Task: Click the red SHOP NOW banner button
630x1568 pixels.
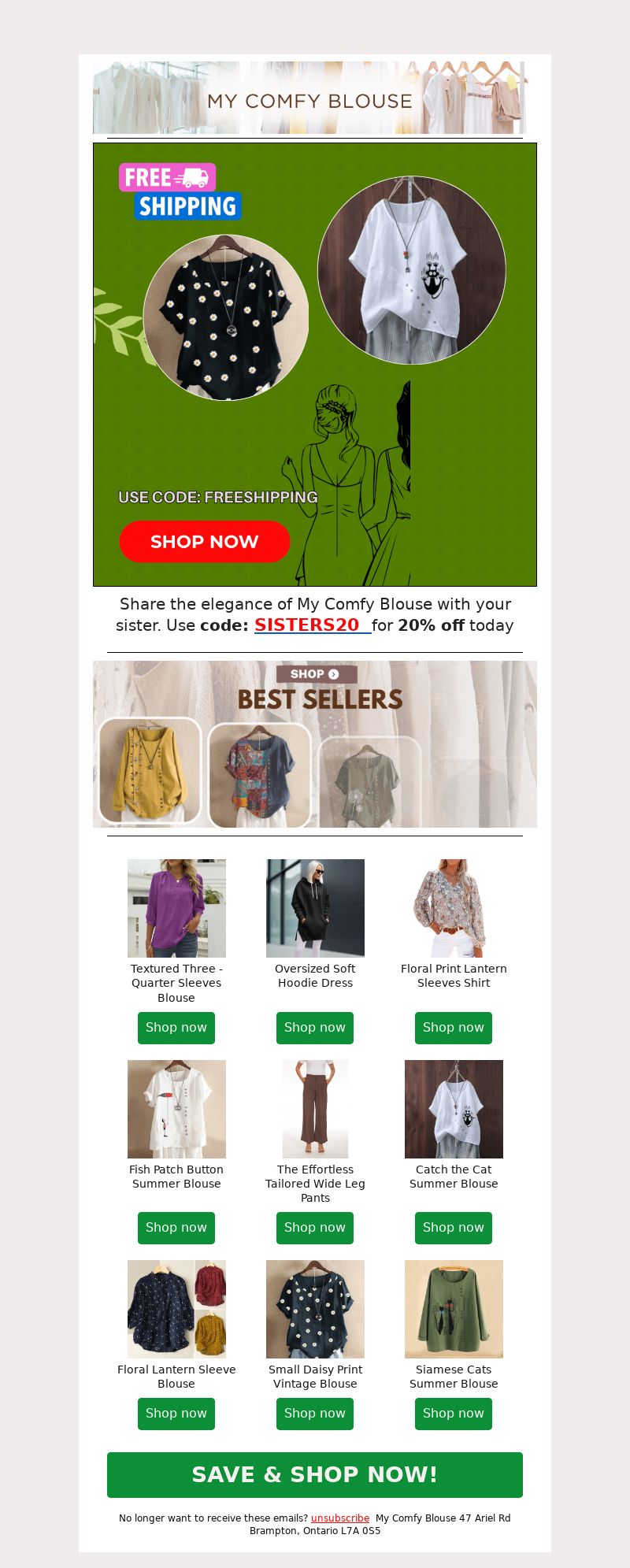Action: click(x=205, y=542)
